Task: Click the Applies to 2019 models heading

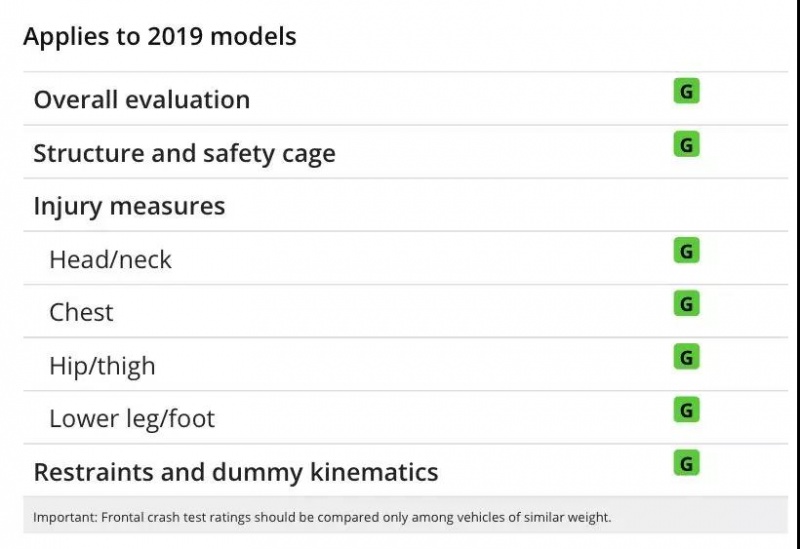Action: [160, 37]
